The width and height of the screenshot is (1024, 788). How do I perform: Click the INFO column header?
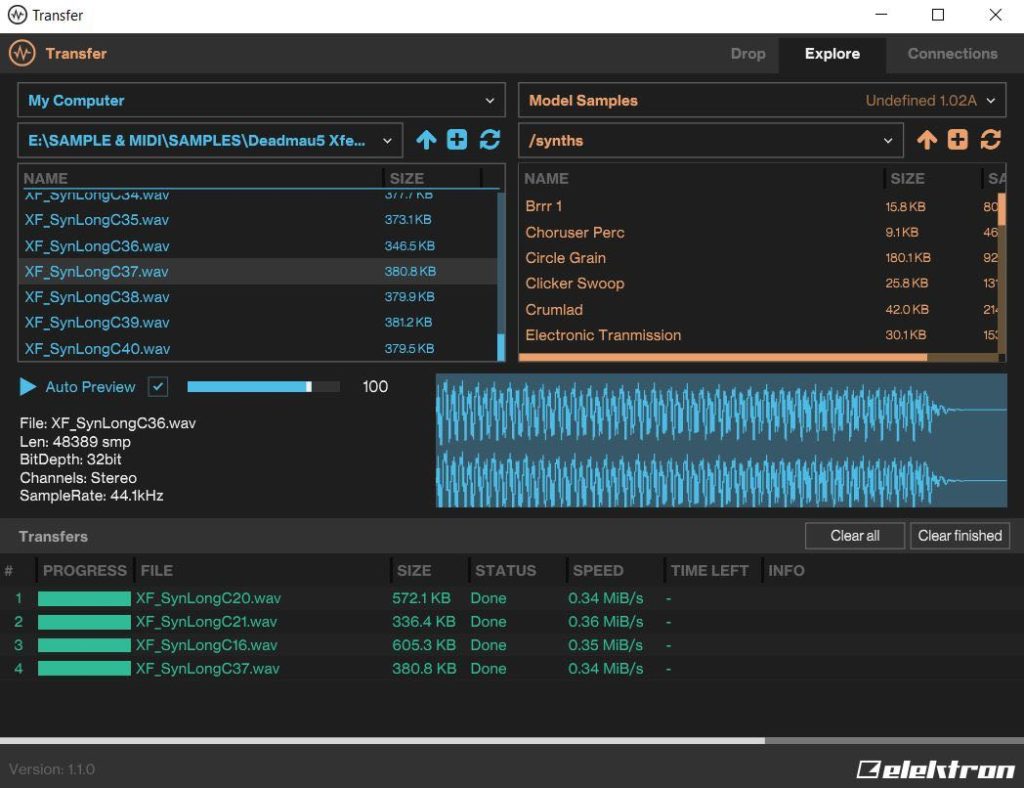point(786,571)
